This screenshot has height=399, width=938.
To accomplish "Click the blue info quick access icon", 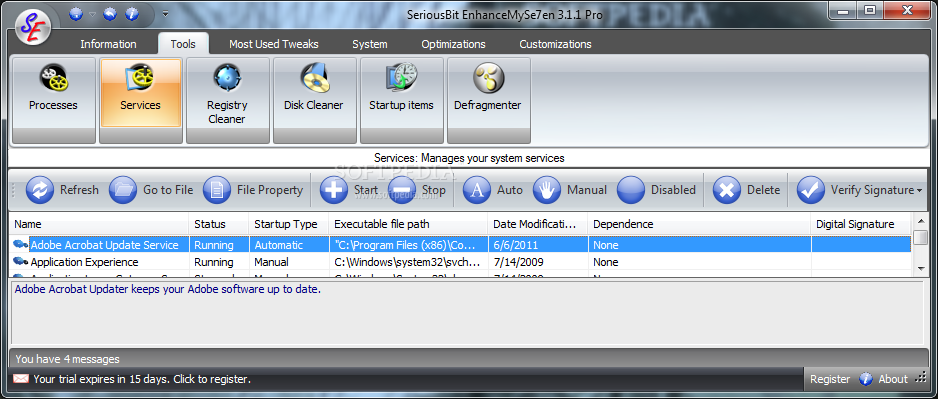I will [132, 14].
